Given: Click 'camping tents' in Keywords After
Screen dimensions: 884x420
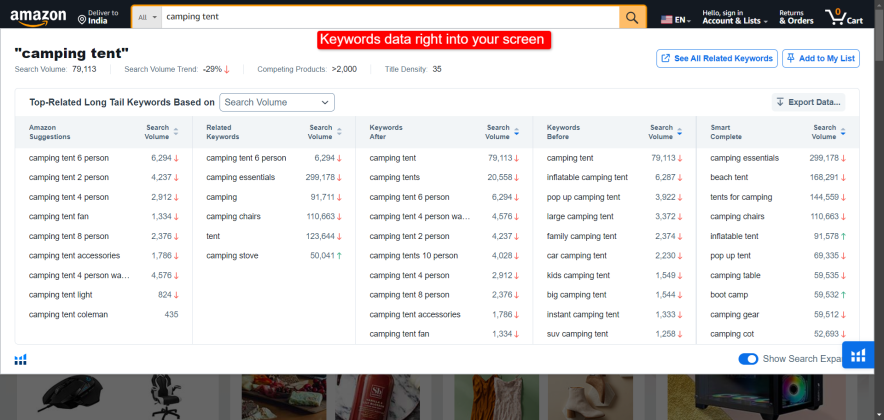Looking at the screenshot, I should 395,178.
